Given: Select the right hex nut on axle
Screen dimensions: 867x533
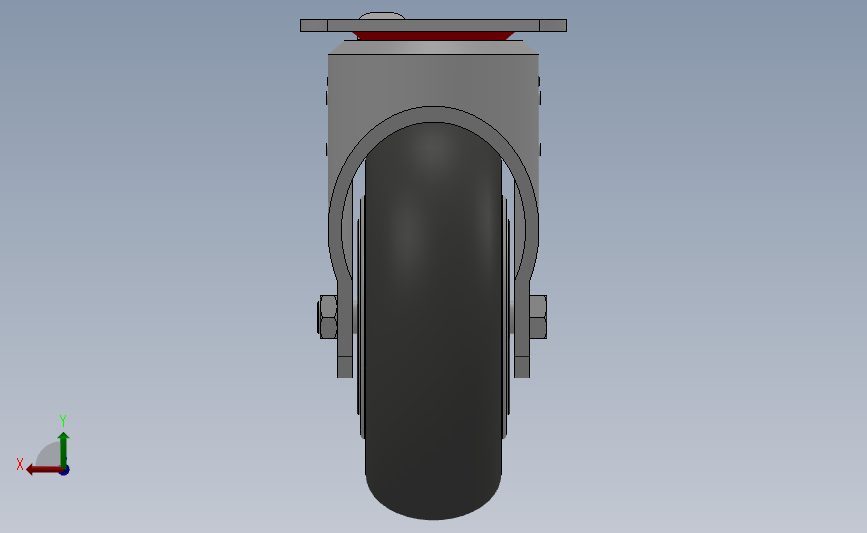Looking at the screenshot, I should pos(538,317).
